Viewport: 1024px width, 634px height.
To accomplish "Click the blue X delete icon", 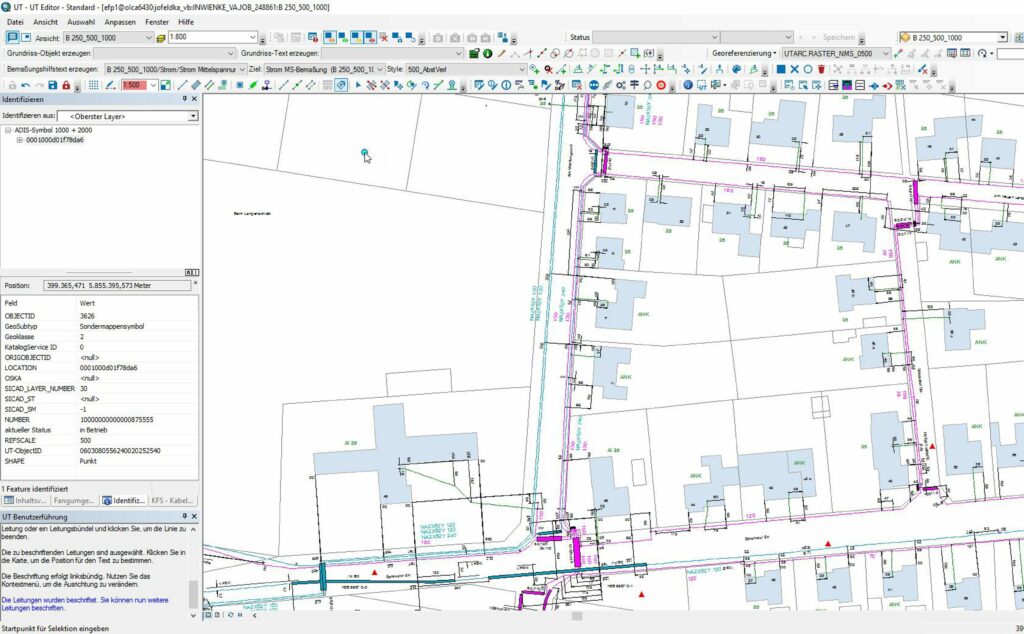I will click(x=795, y=69).
